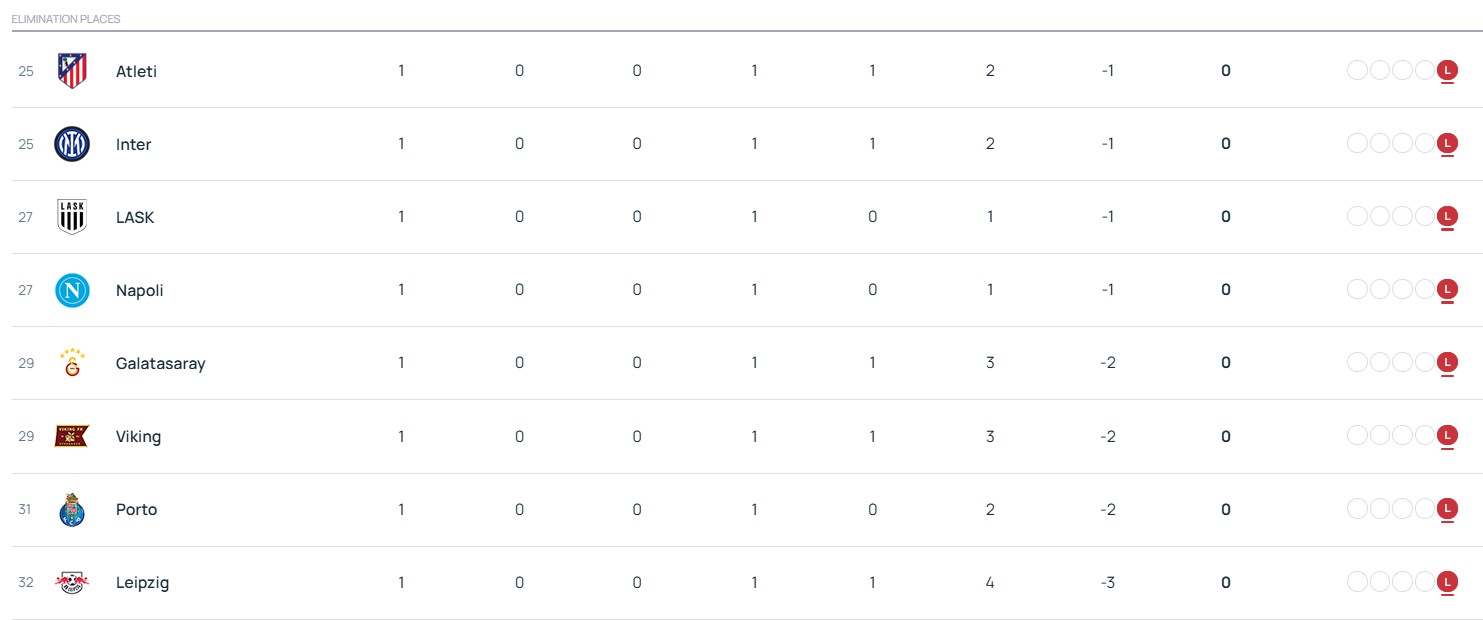The height and width of the screenshot is (620, 1483).
Task: Click the Inter club crest
Action: tap(72, 144)
